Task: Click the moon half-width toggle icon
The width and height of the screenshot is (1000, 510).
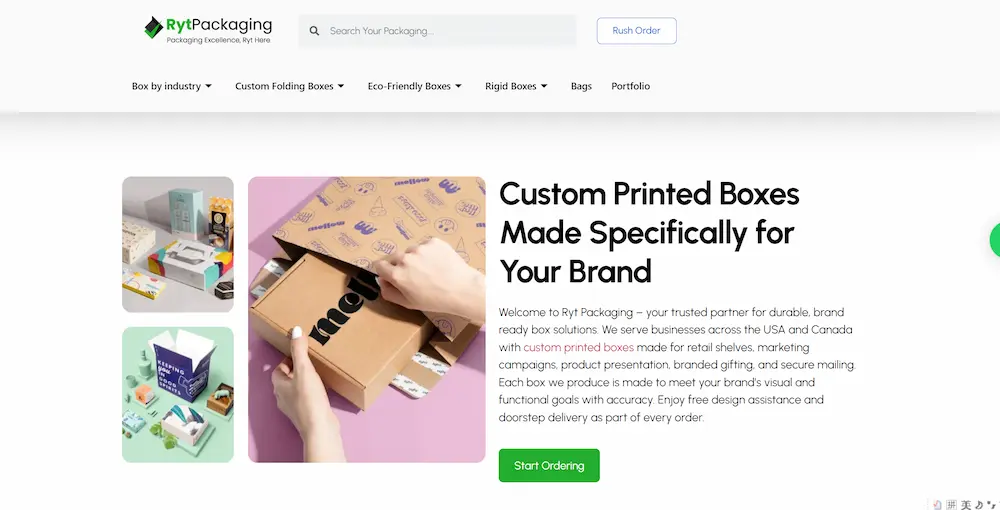Action: pos(979,505)
